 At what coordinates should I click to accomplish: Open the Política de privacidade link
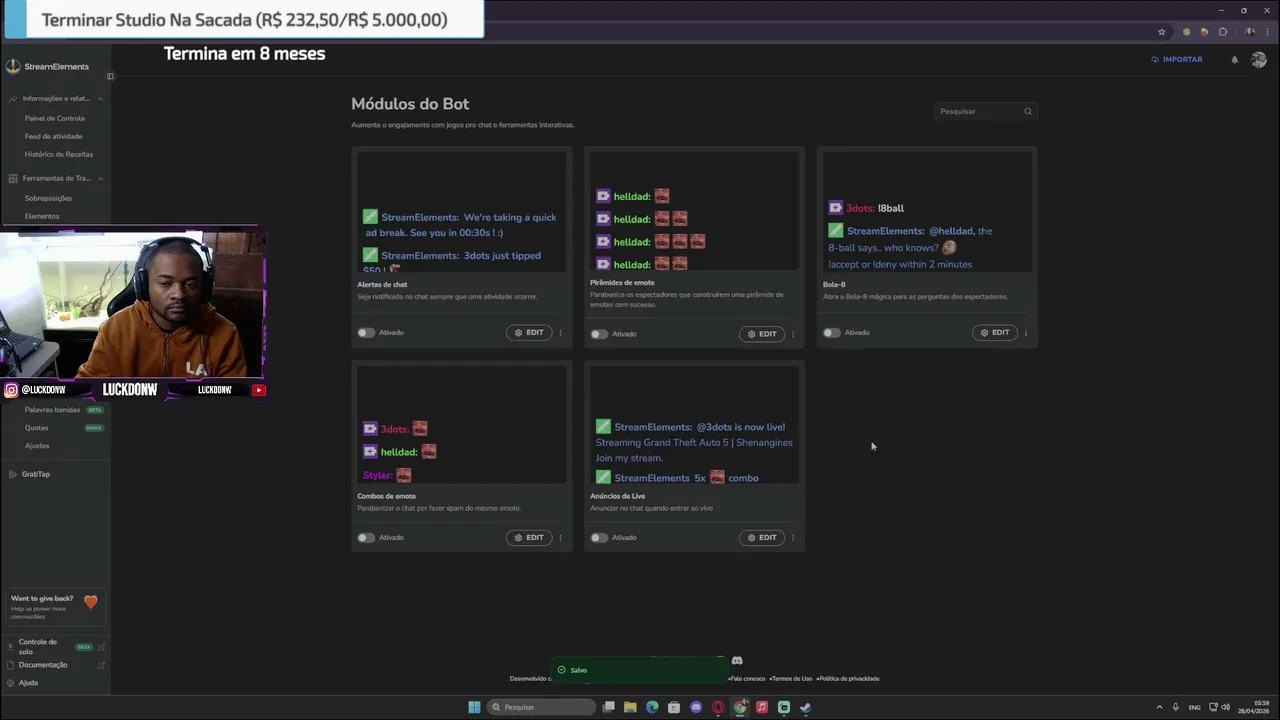pyautogui.click(x=850, y=679)
